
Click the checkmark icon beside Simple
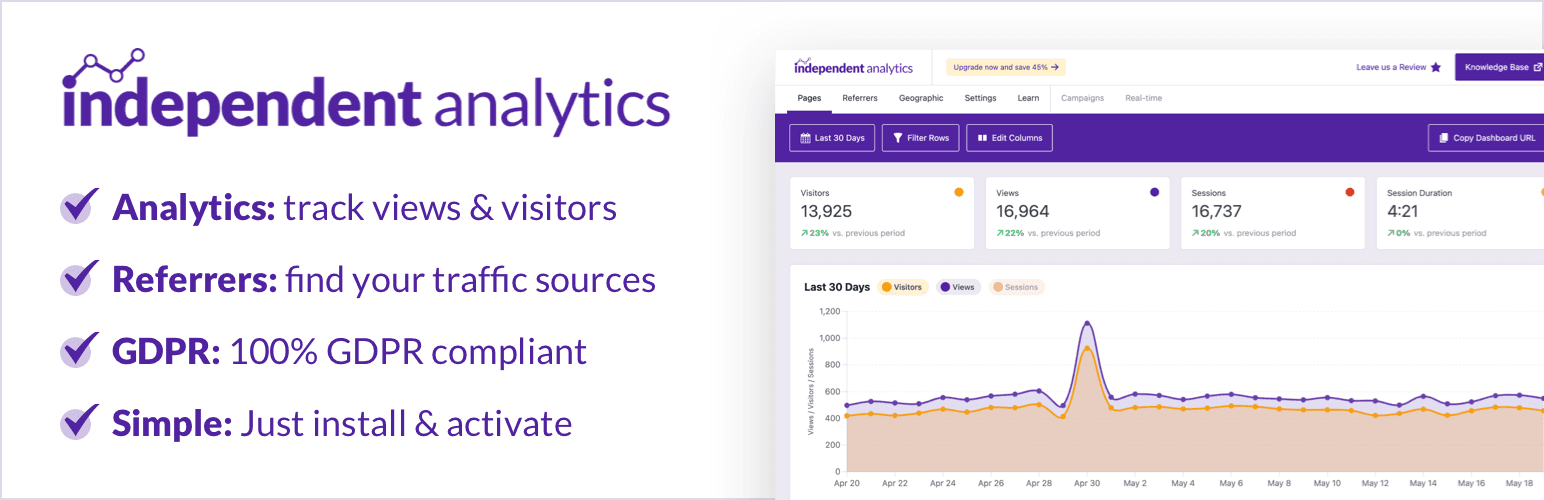pos(80,422)
